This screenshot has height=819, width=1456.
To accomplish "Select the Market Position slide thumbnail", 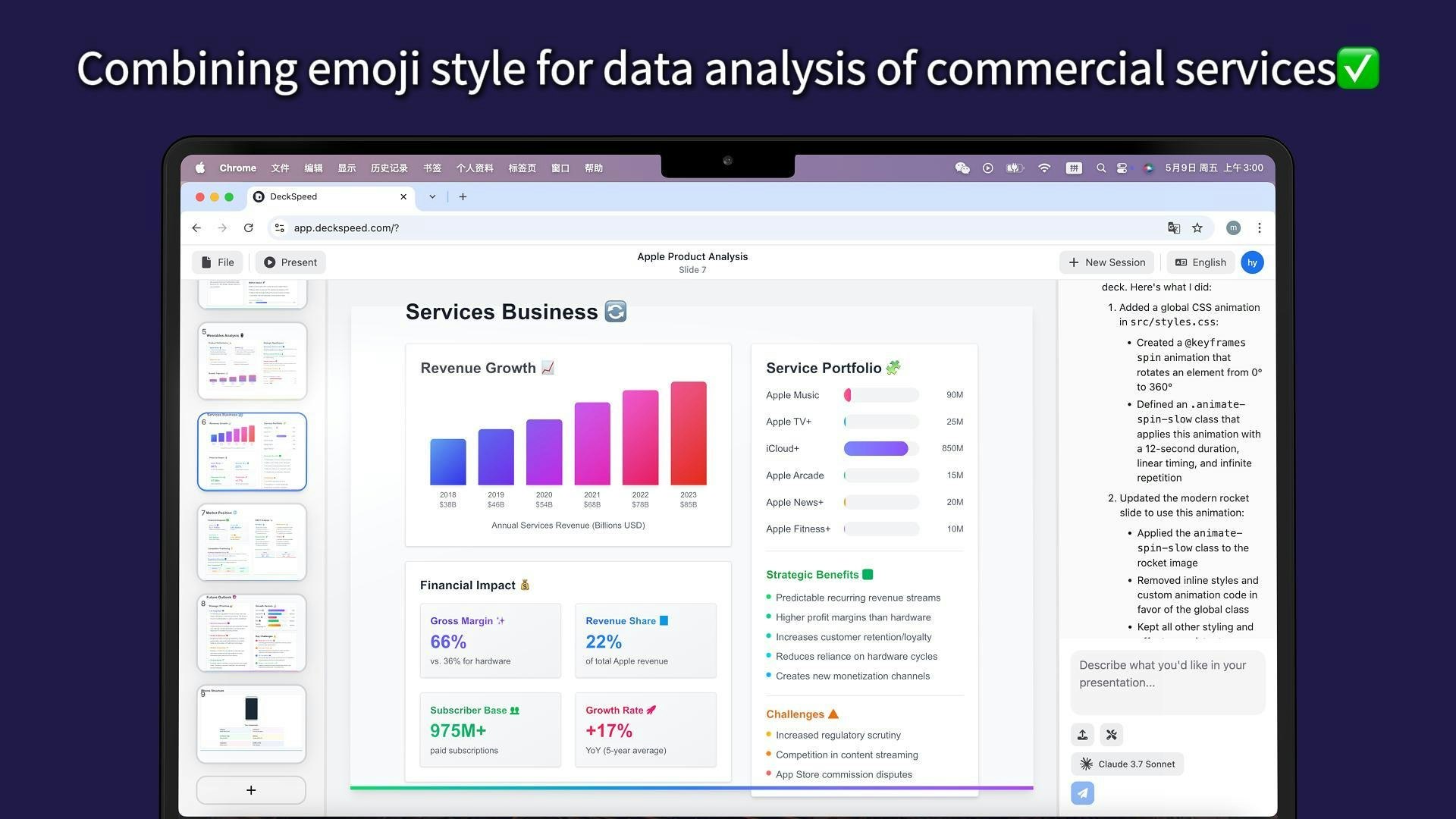I will tap(252, 542).
